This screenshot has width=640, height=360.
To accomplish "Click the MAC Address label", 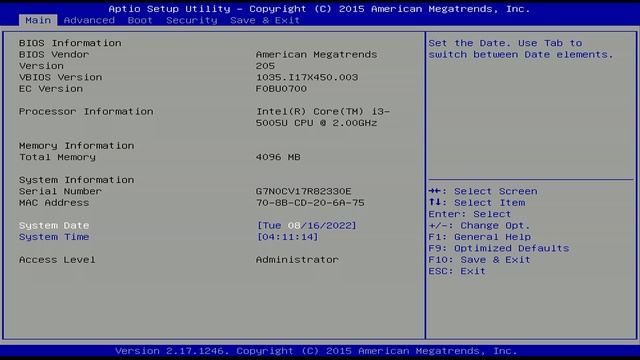I will click(54, 202).
